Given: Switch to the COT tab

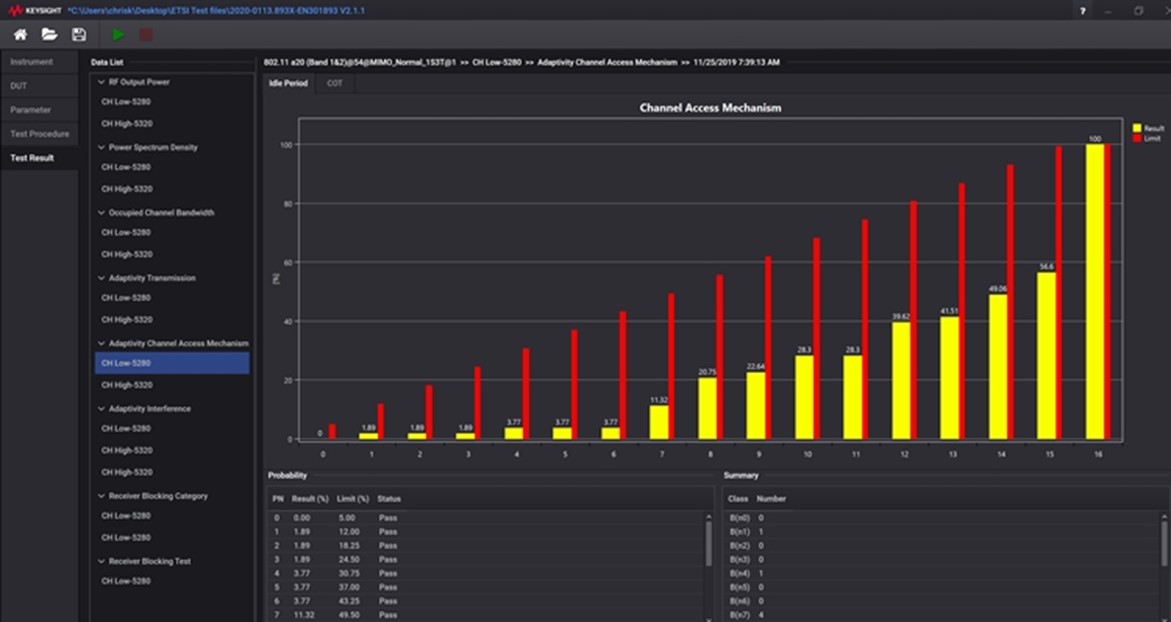Looking at the screenshot, I should [334, 83].
